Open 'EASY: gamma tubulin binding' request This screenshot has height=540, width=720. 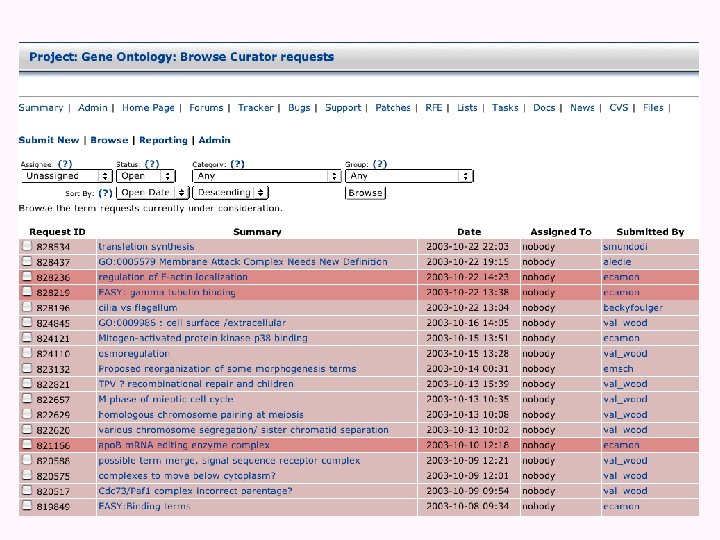pos(167,292)
